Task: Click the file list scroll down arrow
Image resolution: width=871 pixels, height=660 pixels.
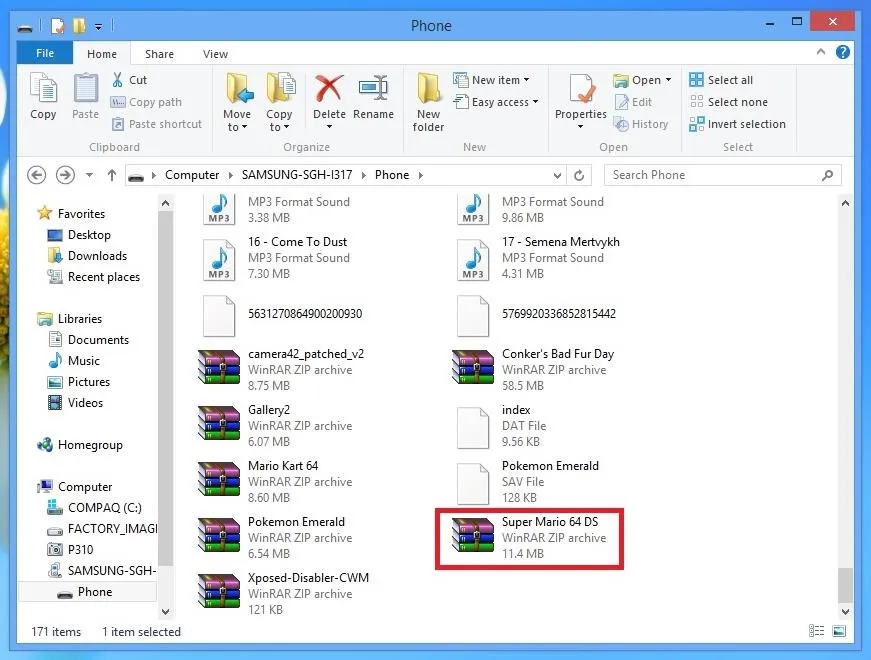Action: click(845, 612)
